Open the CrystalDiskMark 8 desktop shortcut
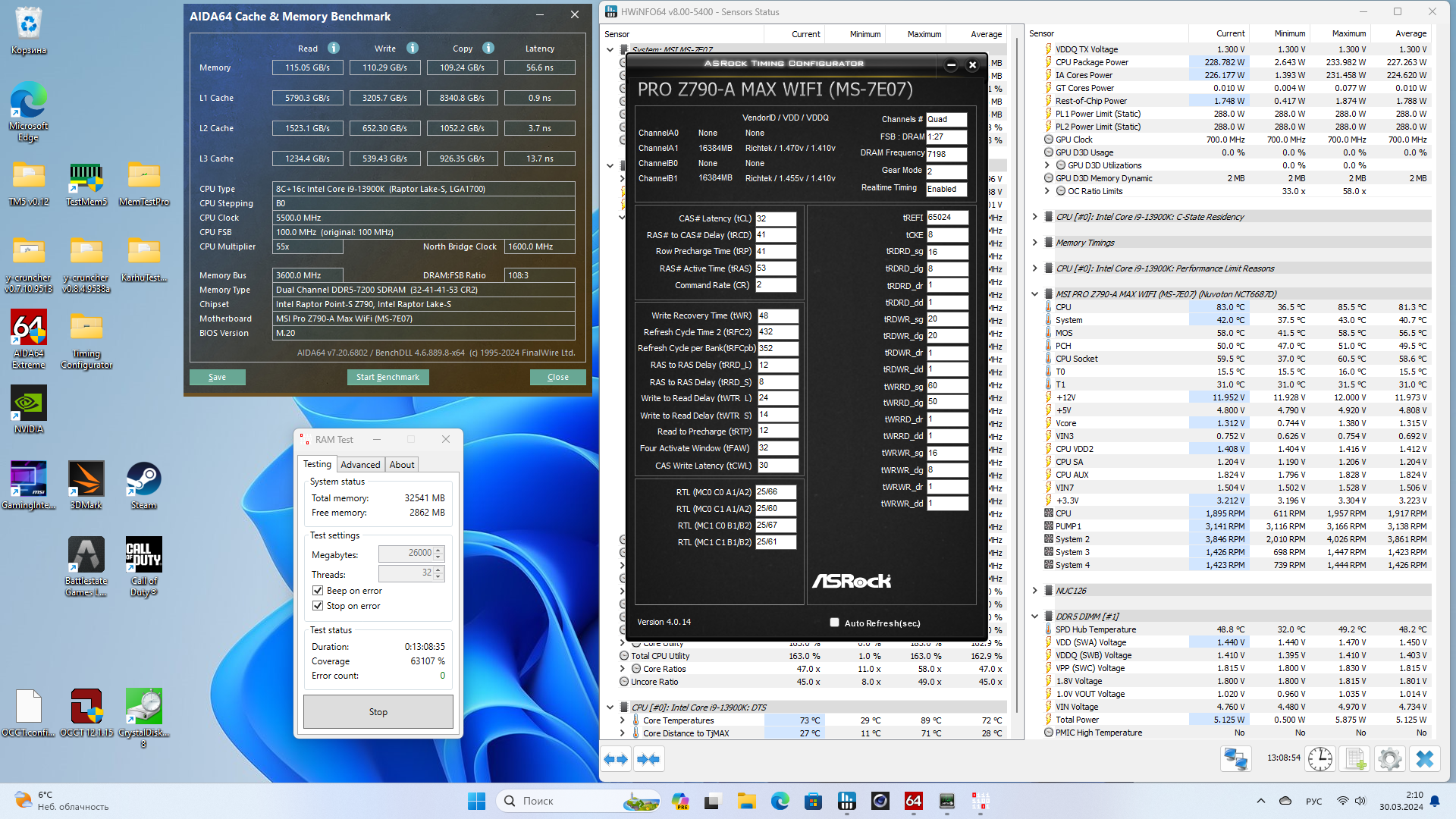The width and height of the screenshot is (1456, 819). [x=144, y=718]
